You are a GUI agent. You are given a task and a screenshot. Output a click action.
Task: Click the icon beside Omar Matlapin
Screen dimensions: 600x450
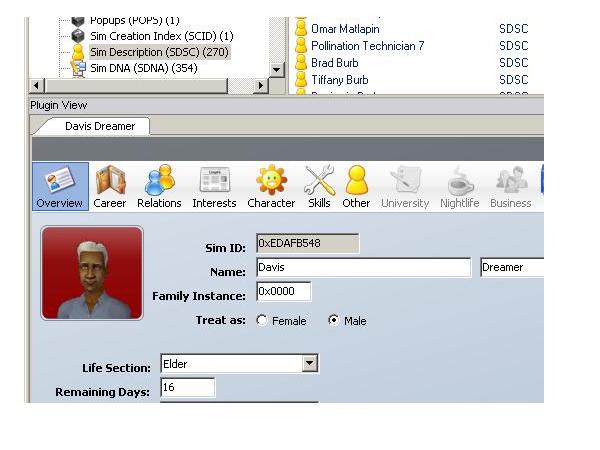(x=301, y=29)
